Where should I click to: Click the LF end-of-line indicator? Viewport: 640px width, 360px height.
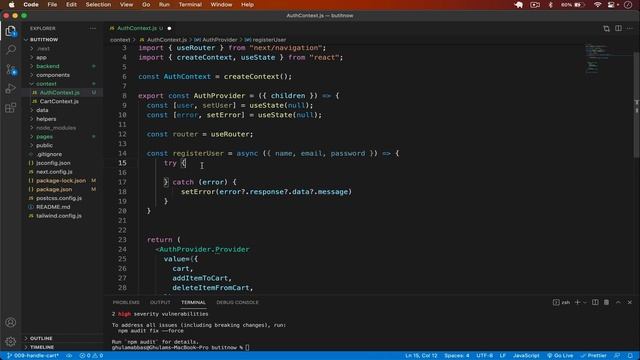coord(503,356)
